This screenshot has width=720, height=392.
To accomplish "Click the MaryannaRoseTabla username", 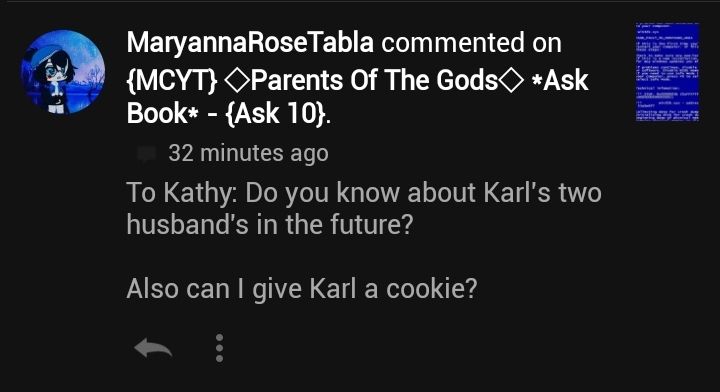I will point(250,43).
